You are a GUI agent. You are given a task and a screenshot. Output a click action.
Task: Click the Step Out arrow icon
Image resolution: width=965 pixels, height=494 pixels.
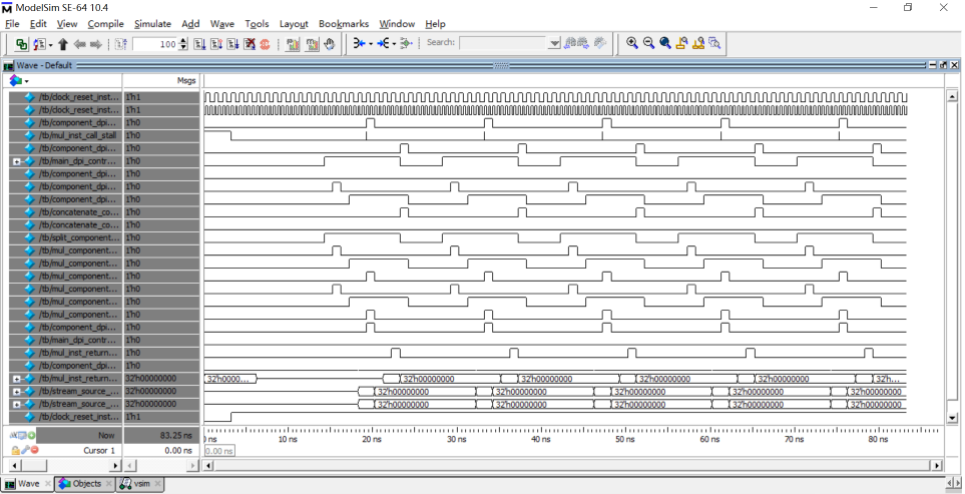point(405,43)
